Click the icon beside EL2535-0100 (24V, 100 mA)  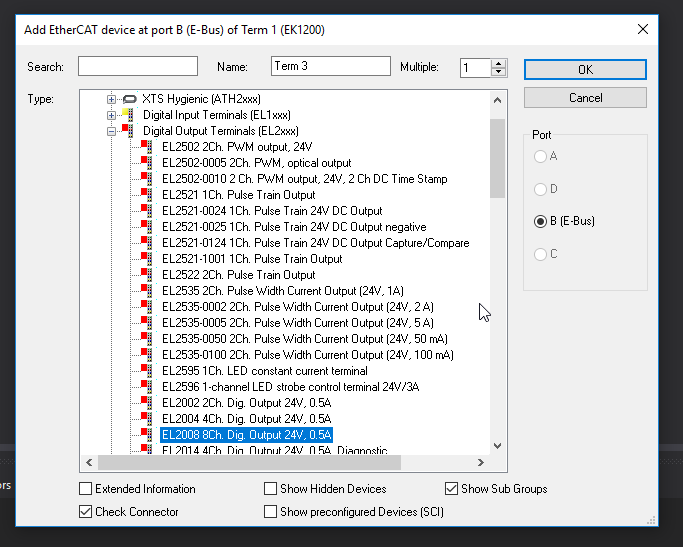147,355
